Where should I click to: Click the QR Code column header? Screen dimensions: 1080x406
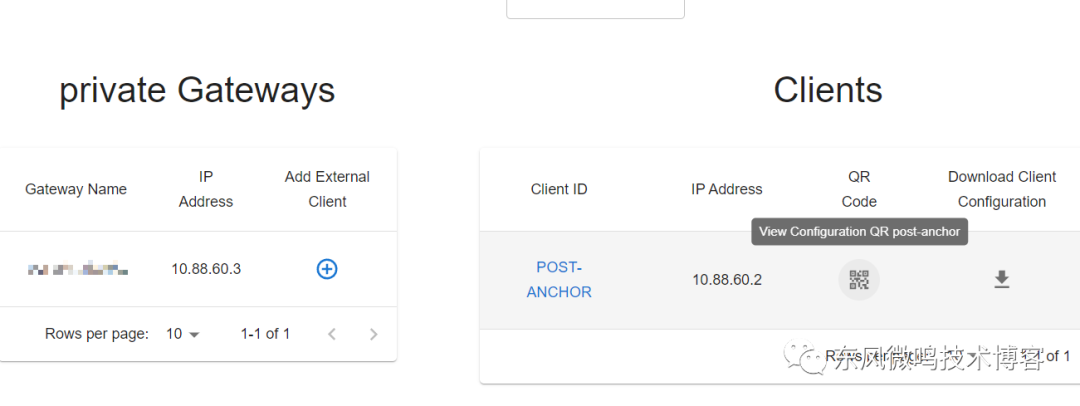859,189
